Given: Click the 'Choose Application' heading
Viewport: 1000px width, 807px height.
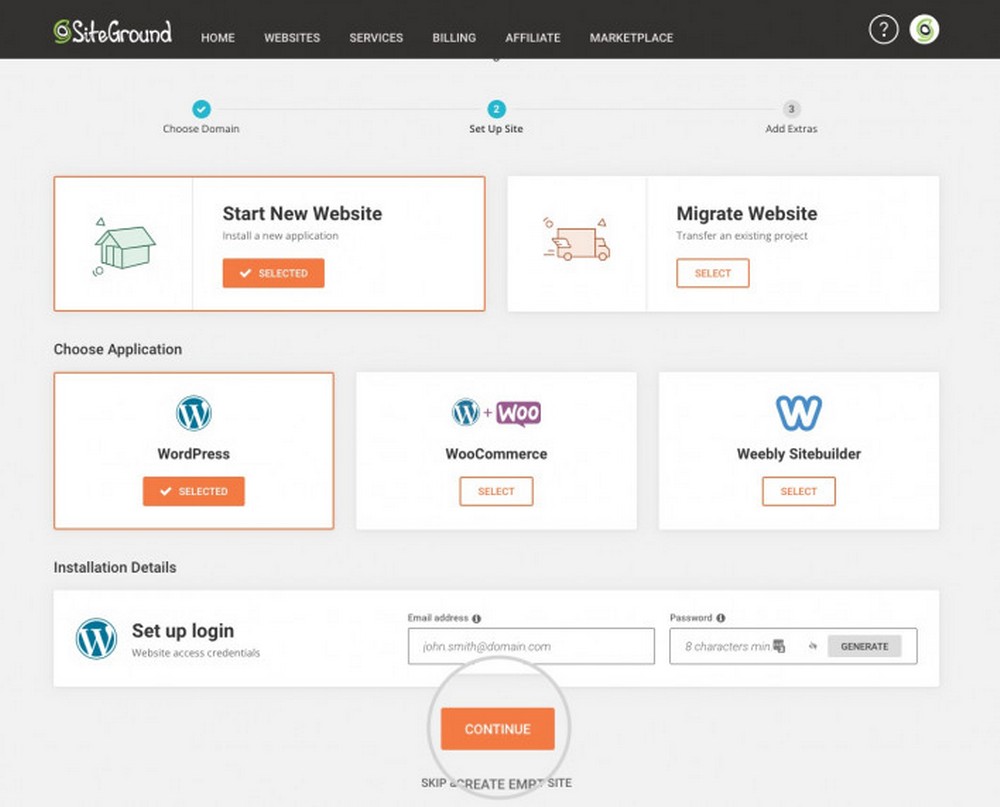Looking at the screenshot, I should click(118, 349).
